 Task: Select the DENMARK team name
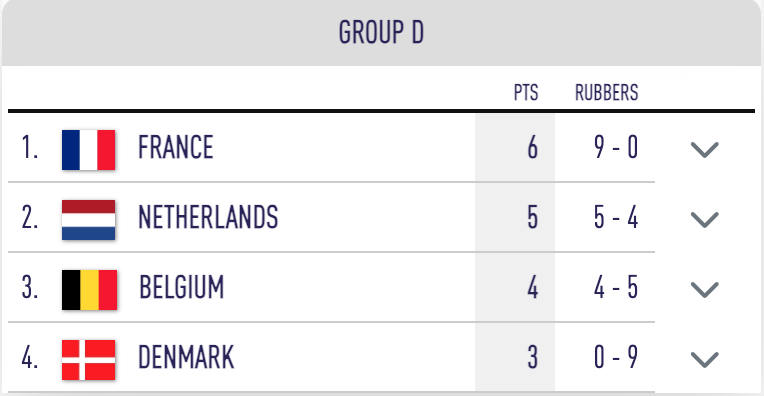point(186,358)
